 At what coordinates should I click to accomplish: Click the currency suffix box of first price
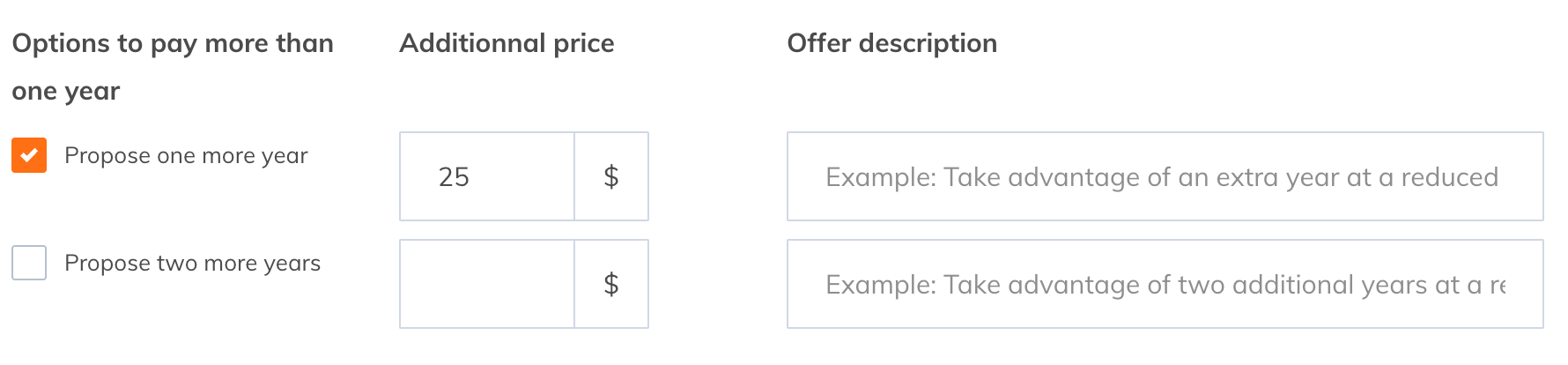click(x=611, y=177)
